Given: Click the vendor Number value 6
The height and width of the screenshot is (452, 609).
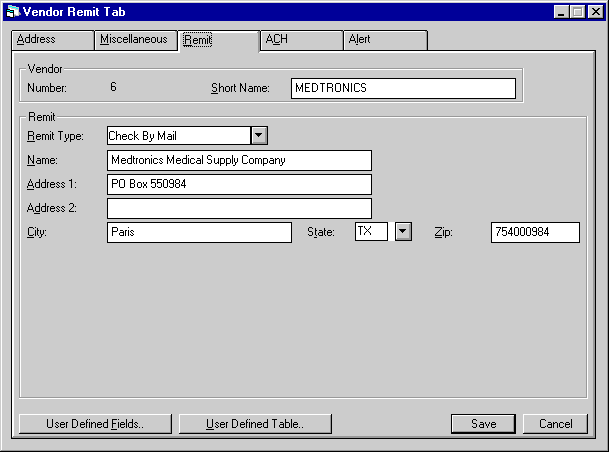Looking at the screenshot, I should (113, 87).
